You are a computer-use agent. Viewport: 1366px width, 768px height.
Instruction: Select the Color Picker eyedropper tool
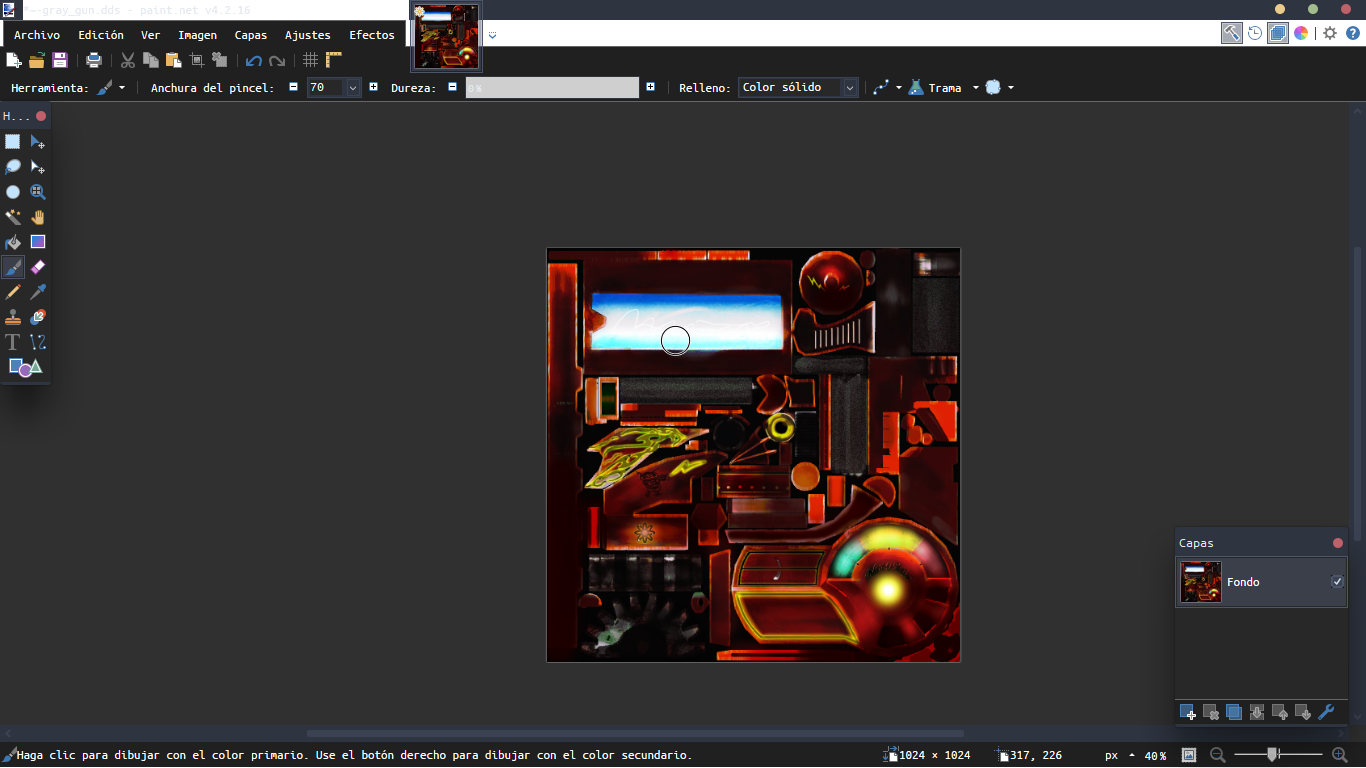coord(38,292)
